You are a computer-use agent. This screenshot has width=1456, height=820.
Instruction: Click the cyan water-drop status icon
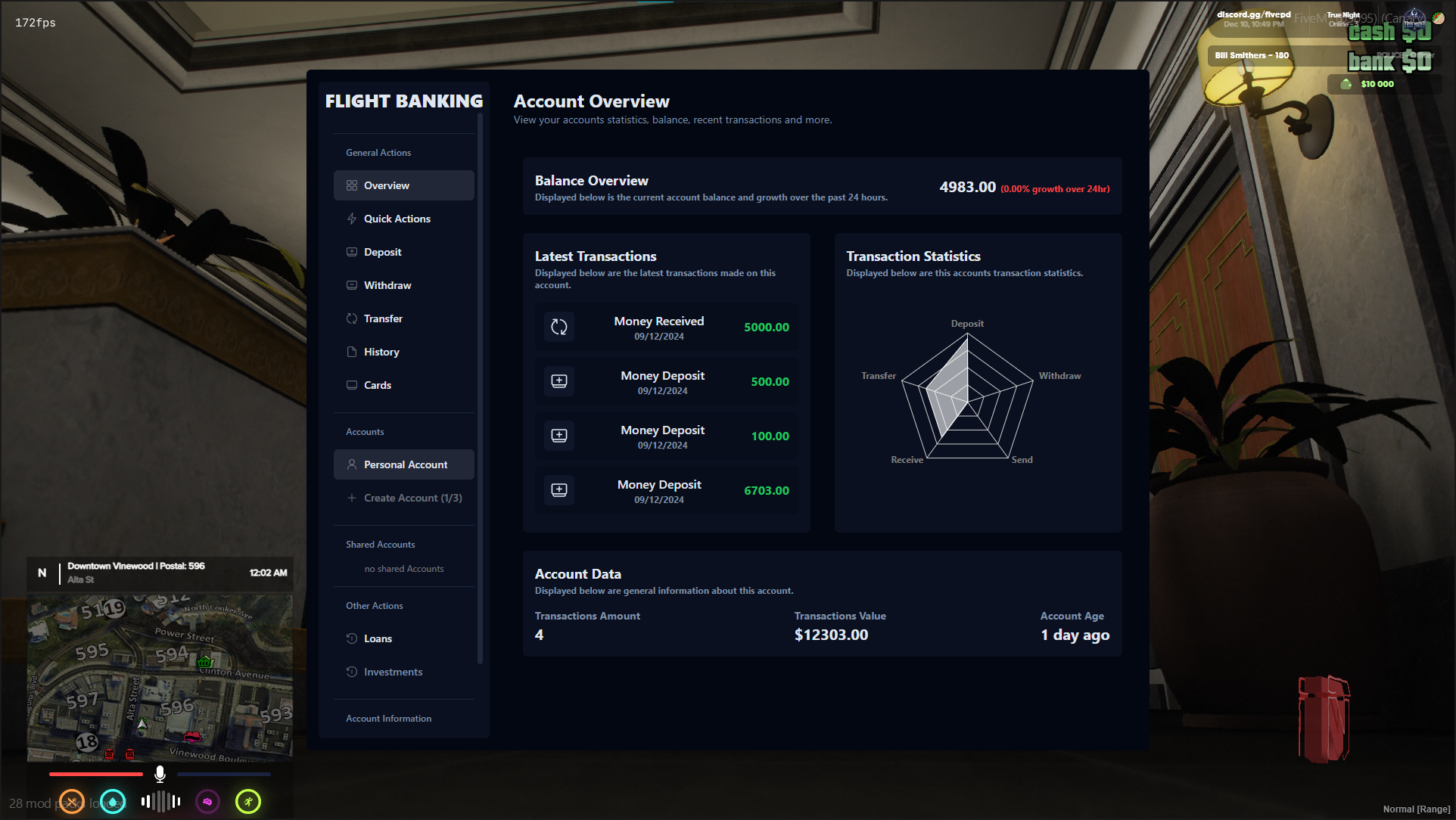coord(113,801)
